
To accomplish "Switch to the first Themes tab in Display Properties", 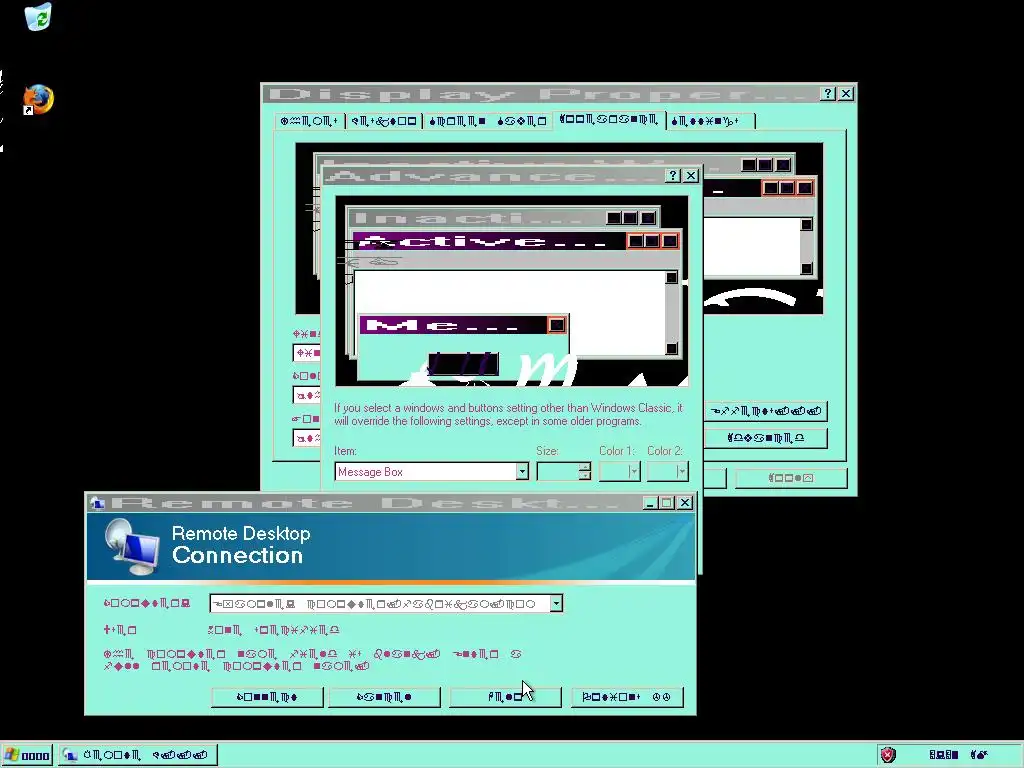I will pos(309,121).
